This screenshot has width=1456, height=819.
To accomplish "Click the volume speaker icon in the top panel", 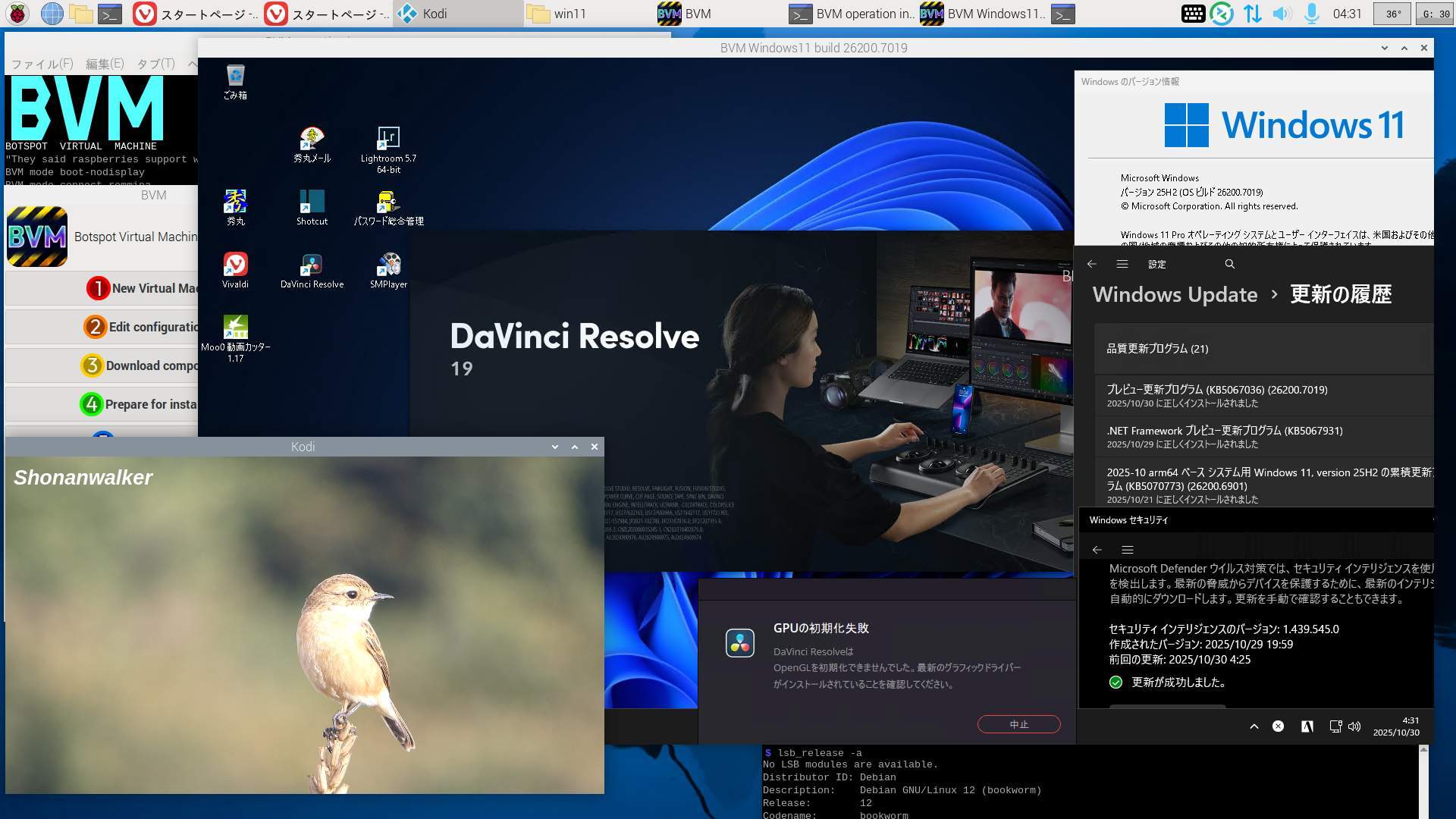I will 1281,14.
